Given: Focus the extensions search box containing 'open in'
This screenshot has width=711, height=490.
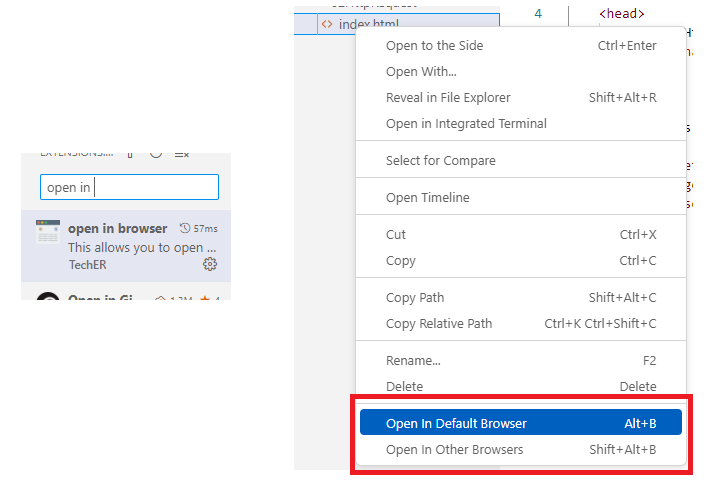Looking at the screenshot, I should pyautogui.click(x=129, y=187).
